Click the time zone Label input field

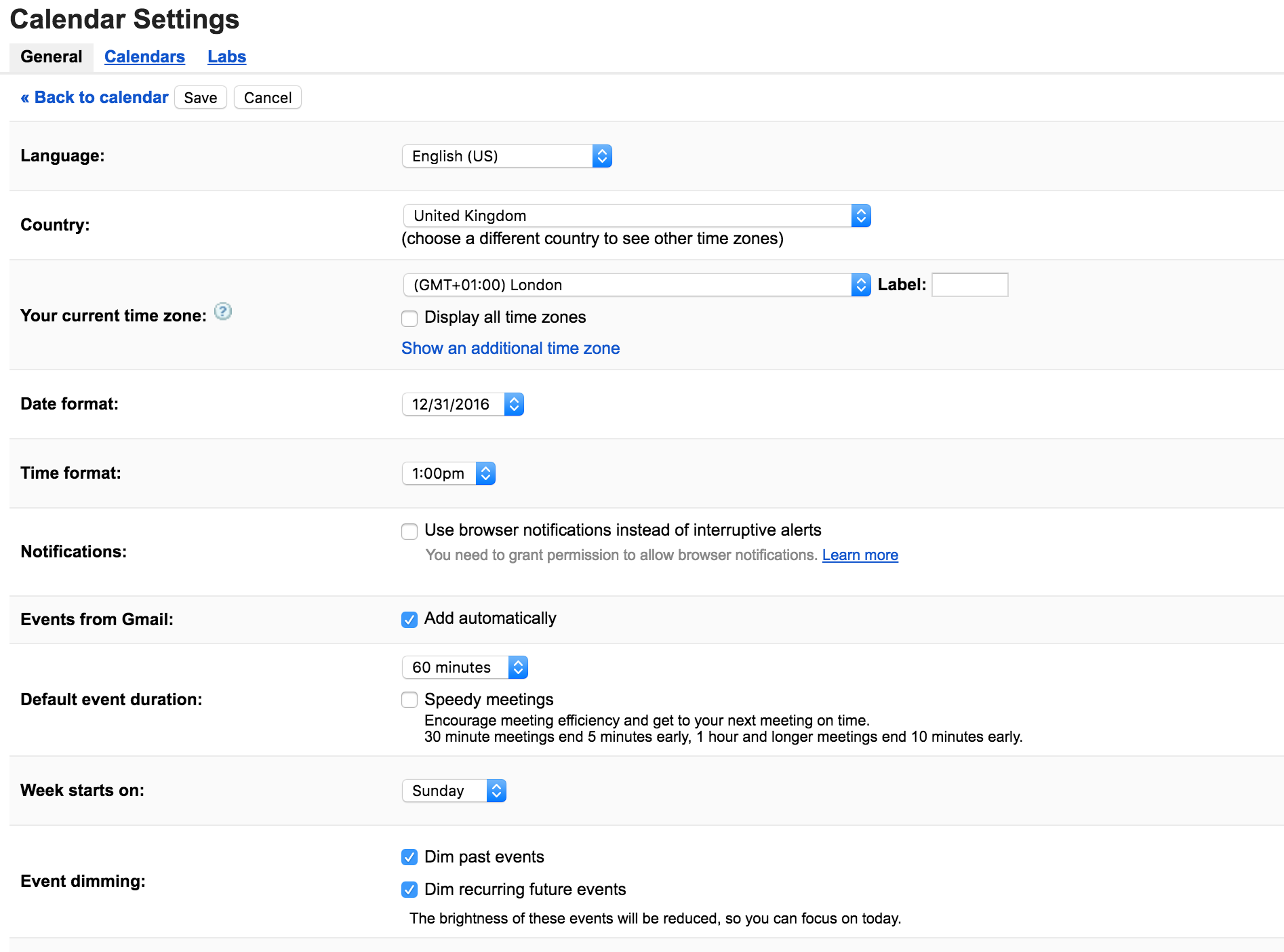(x=970, y=285)
